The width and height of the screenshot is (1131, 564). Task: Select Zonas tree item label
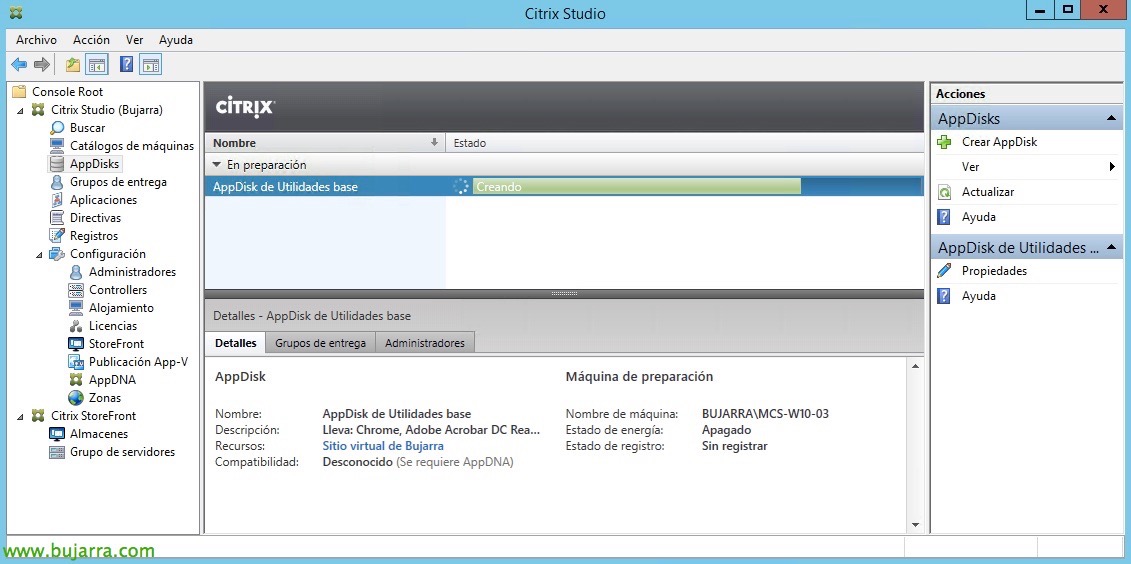click(105, 398)
